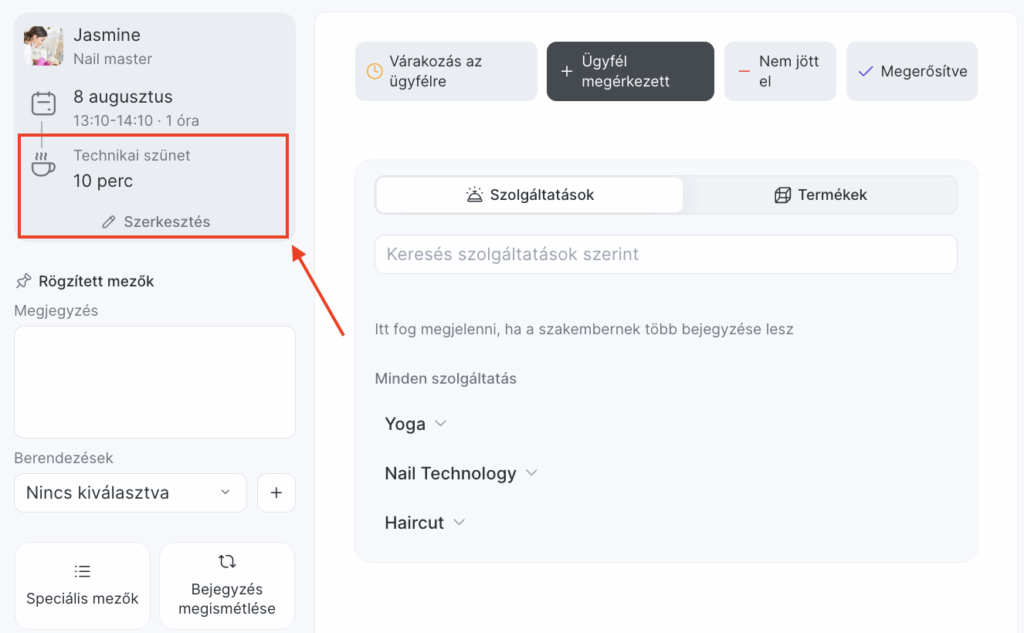The image size is (1024, 633).
Task: Click the clock icon in Várakozás status
Action: point(374,71)
